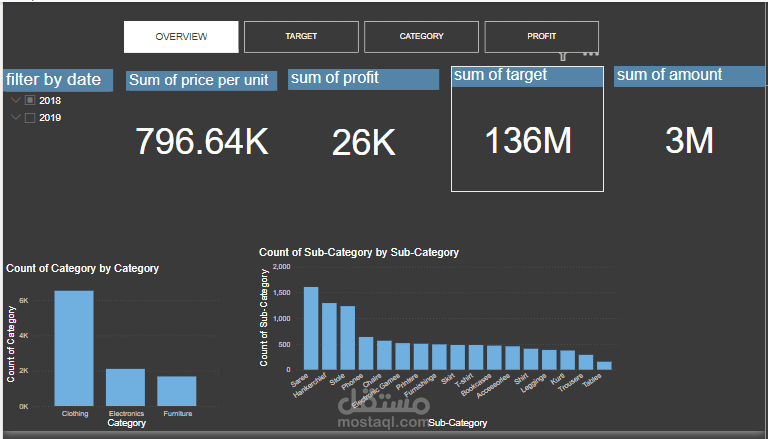Expand the 2018 year chevron

point(16,100)
